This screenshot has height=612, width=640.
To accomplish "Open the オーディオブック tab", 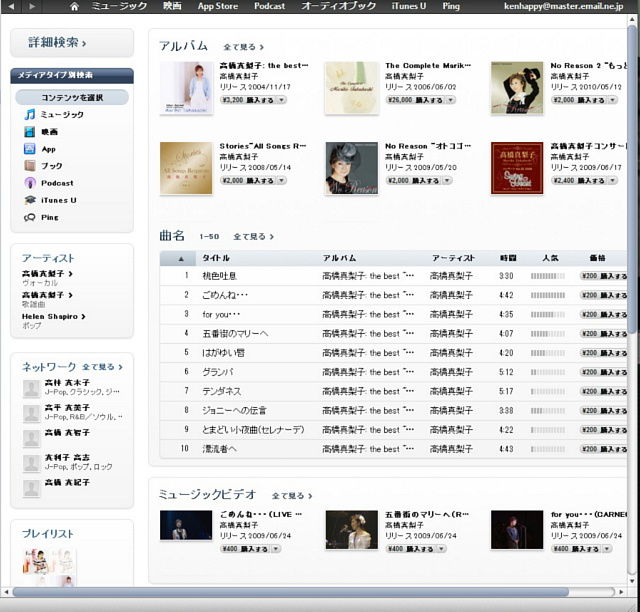I will (x=338, y=6).
